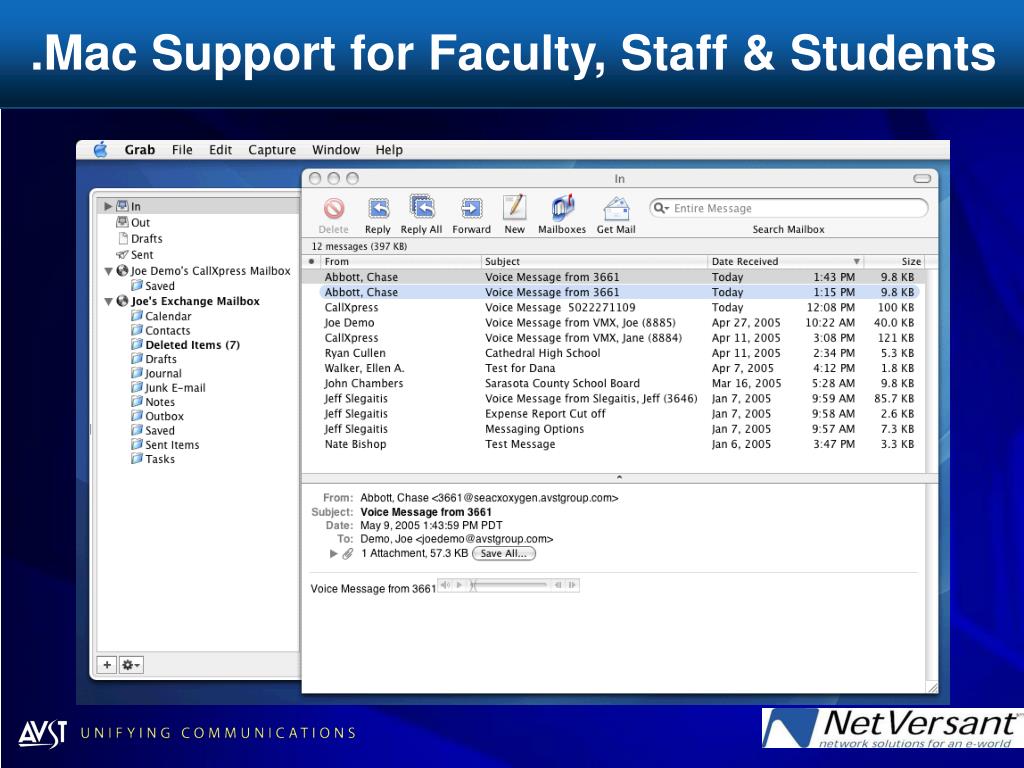Open the Contacts folder

pos(167,330)
